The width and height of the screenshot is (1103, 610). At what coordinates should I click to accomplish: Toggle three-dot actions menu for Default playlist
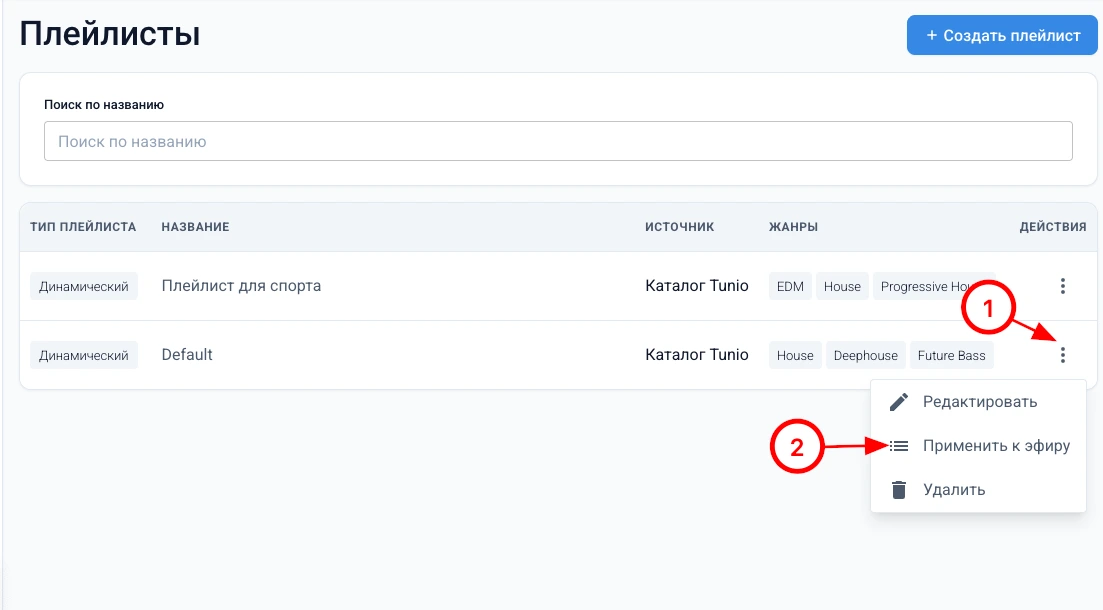tap(1062, 355)
